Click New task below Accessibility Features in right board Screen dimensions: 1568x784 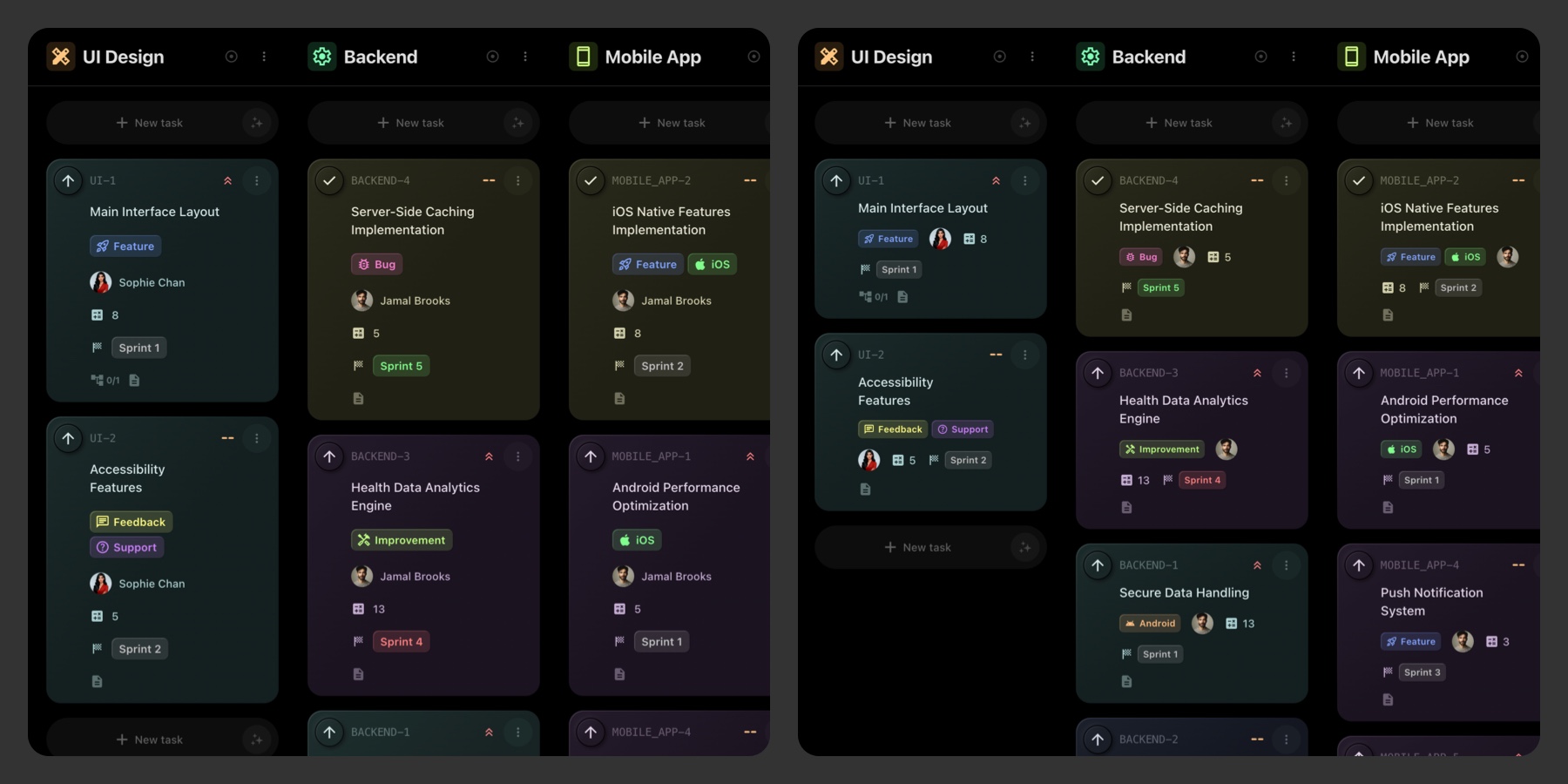pyautogui.click(x=917, y=547)
